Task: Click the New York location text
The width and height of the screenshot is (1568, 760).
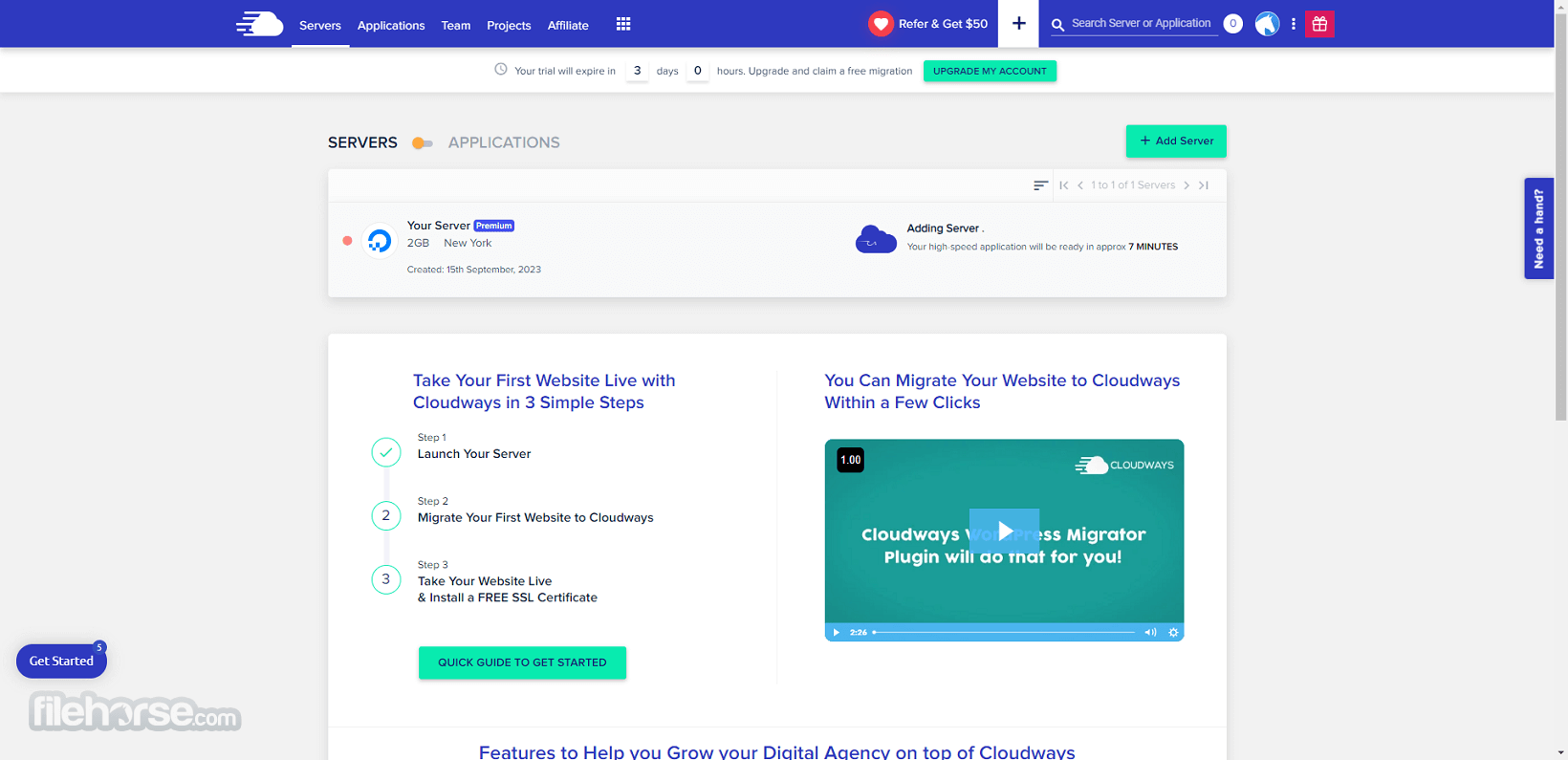Action: coord(468,243)
